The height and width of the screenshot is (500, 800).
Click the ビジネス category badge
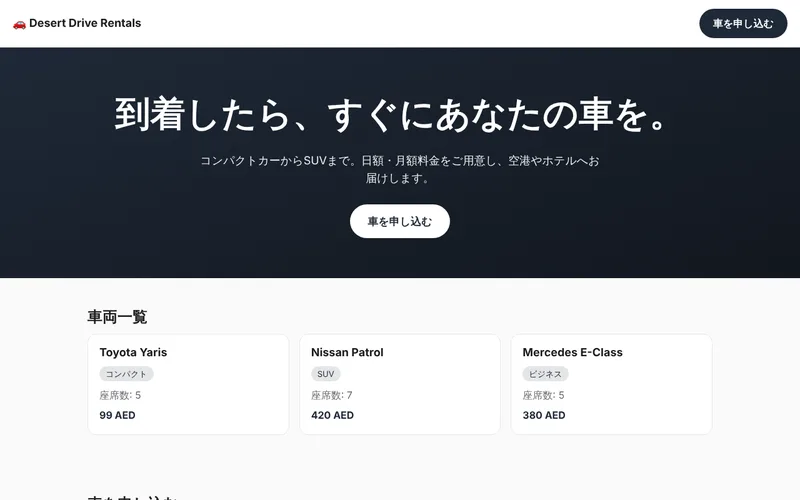click(545, 374)
